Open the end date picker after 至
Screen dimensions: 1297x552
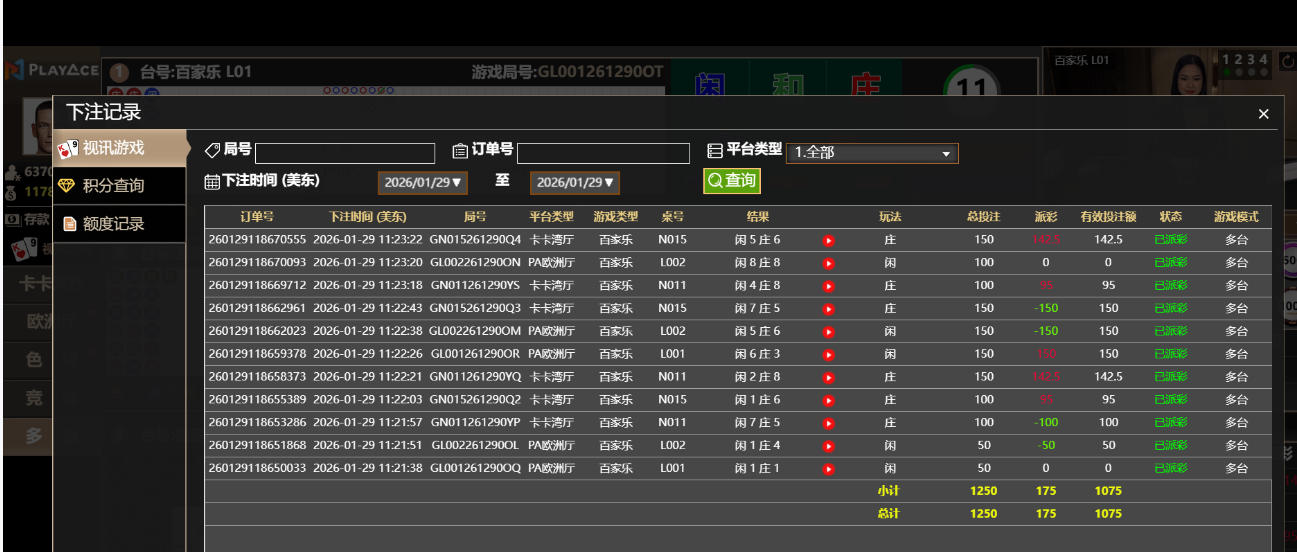(575, 183)
